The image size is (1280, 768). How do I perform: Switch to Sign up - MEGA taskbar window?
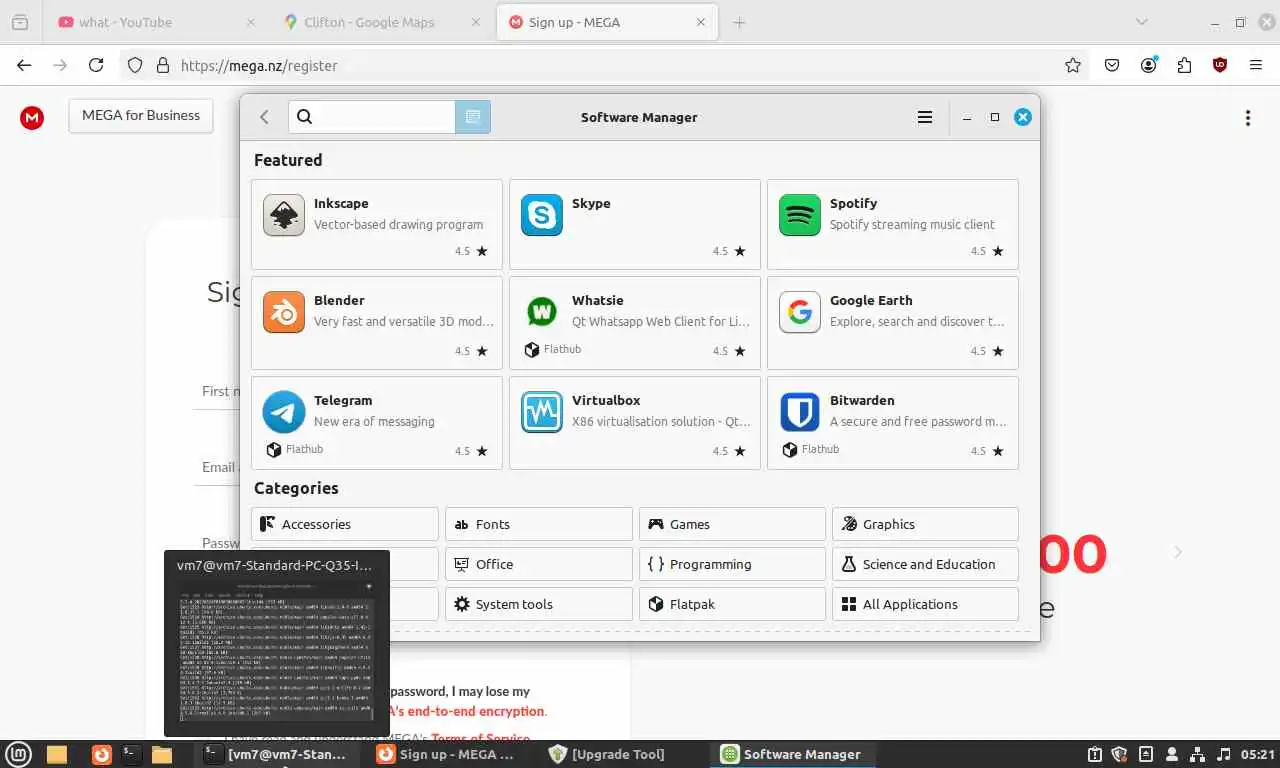446,754
